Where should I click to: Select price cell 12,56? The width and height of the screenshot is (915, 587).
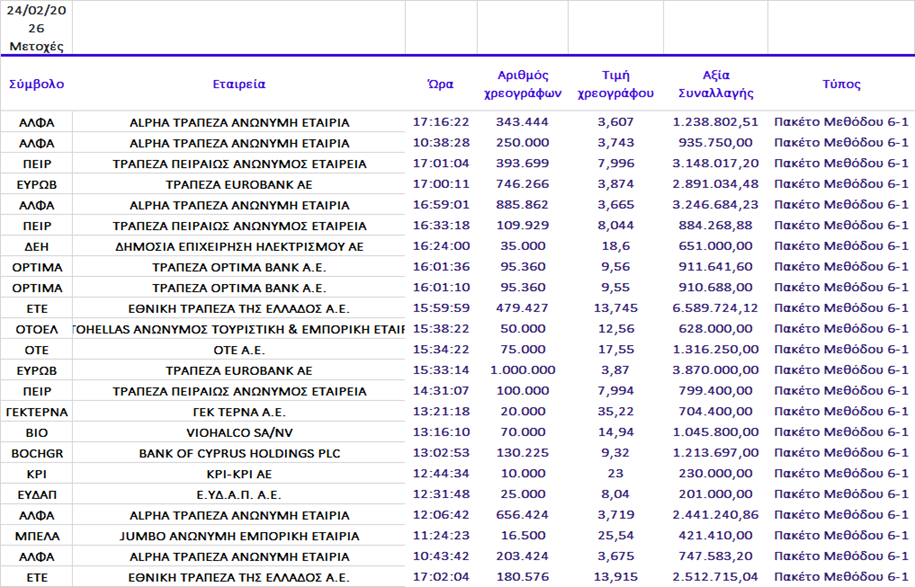[x=616, y=329]
